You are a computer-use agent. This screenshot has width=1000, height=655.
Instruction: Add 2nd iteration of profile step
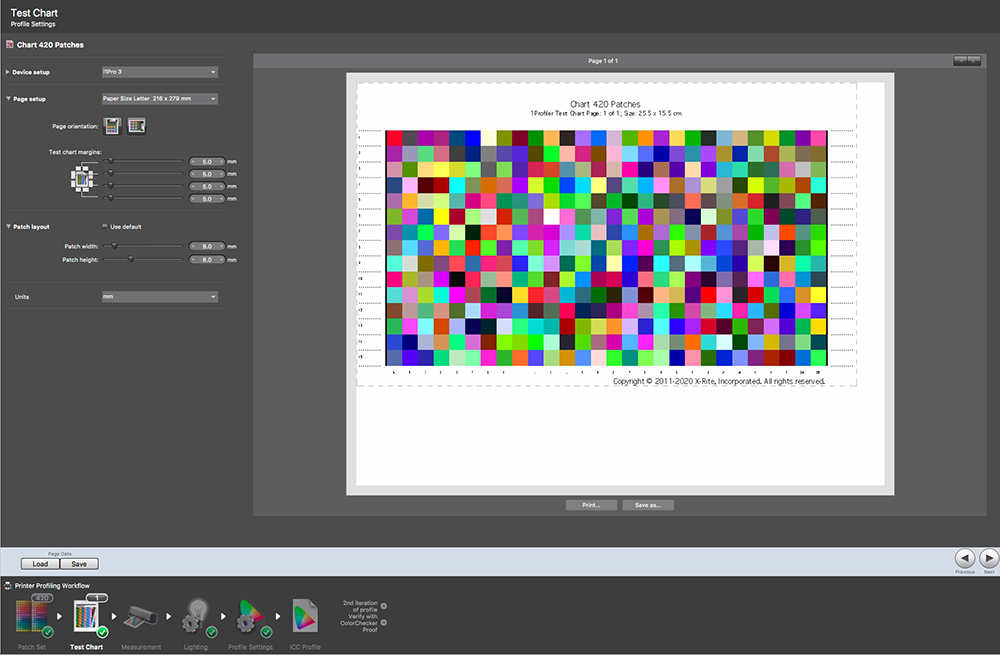pyautogui.click(x=384, y=606)
